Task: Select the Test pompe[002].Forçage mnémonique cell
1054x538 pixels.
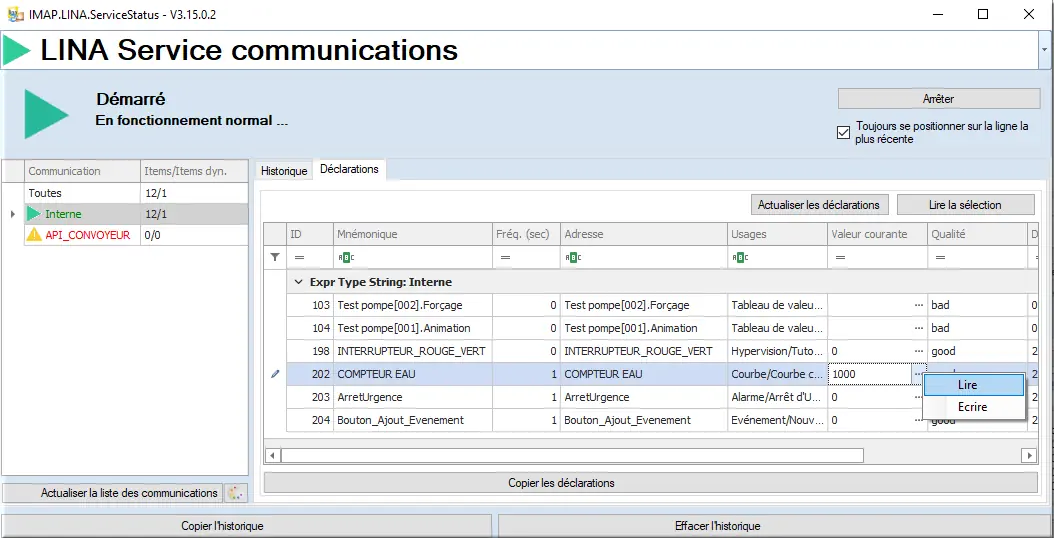Action: tap(413, 305)
